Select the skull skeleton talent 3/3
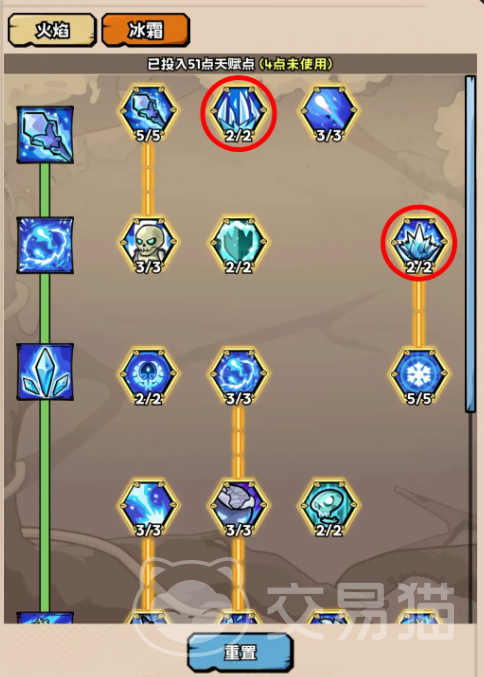 (x=148, y=245)
